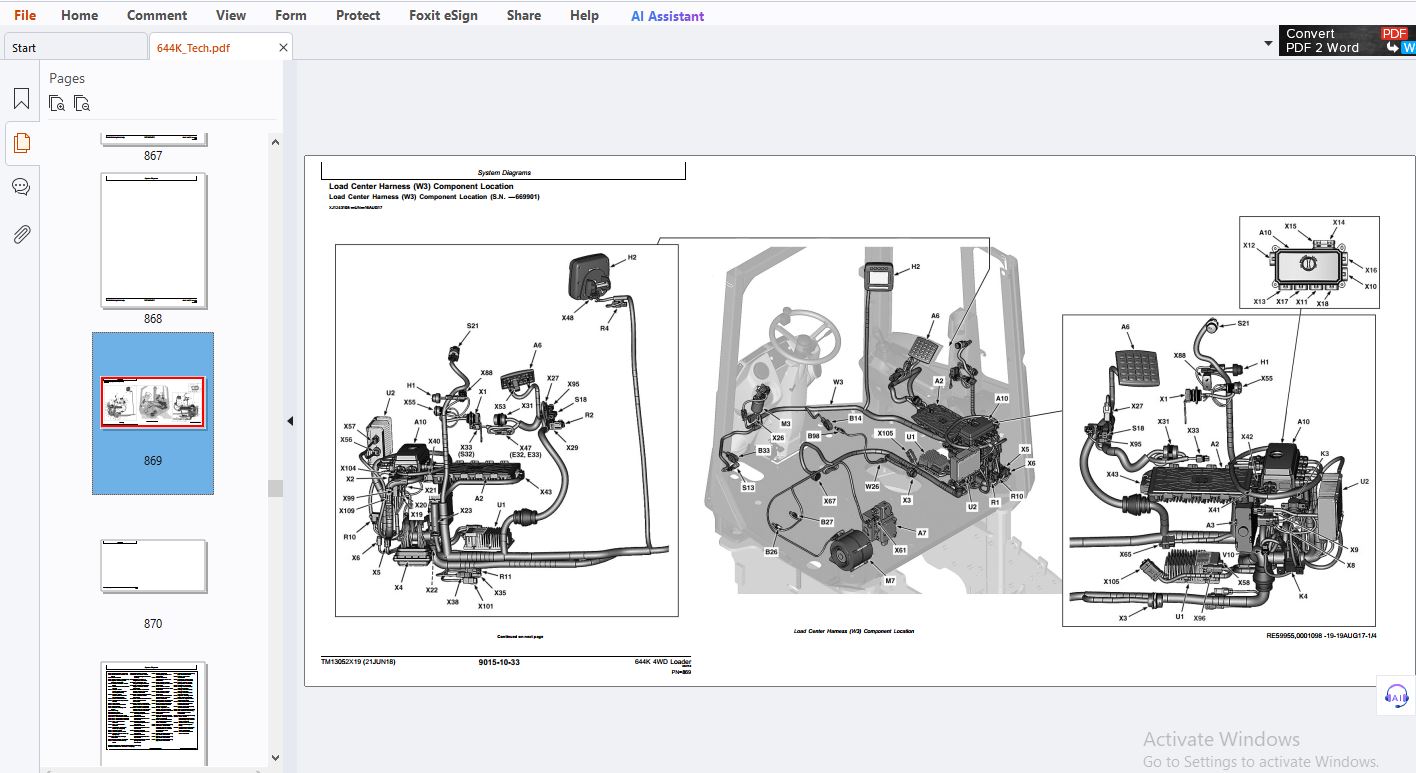Open the Protect menu
Screen dimensions: 1416x773
pos(358,15)
